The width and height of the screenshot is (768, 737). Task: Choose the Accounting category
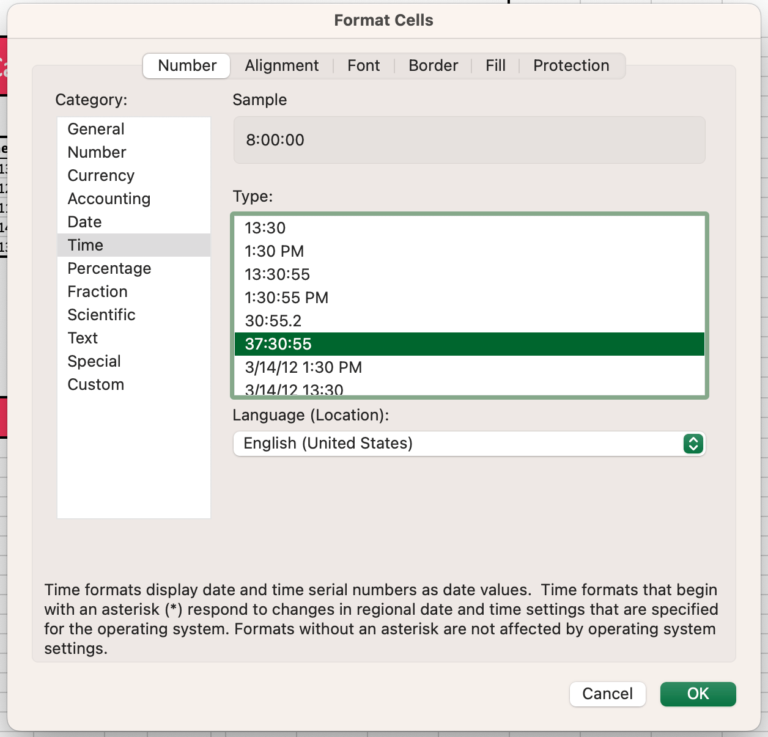(x=134, y=198)
